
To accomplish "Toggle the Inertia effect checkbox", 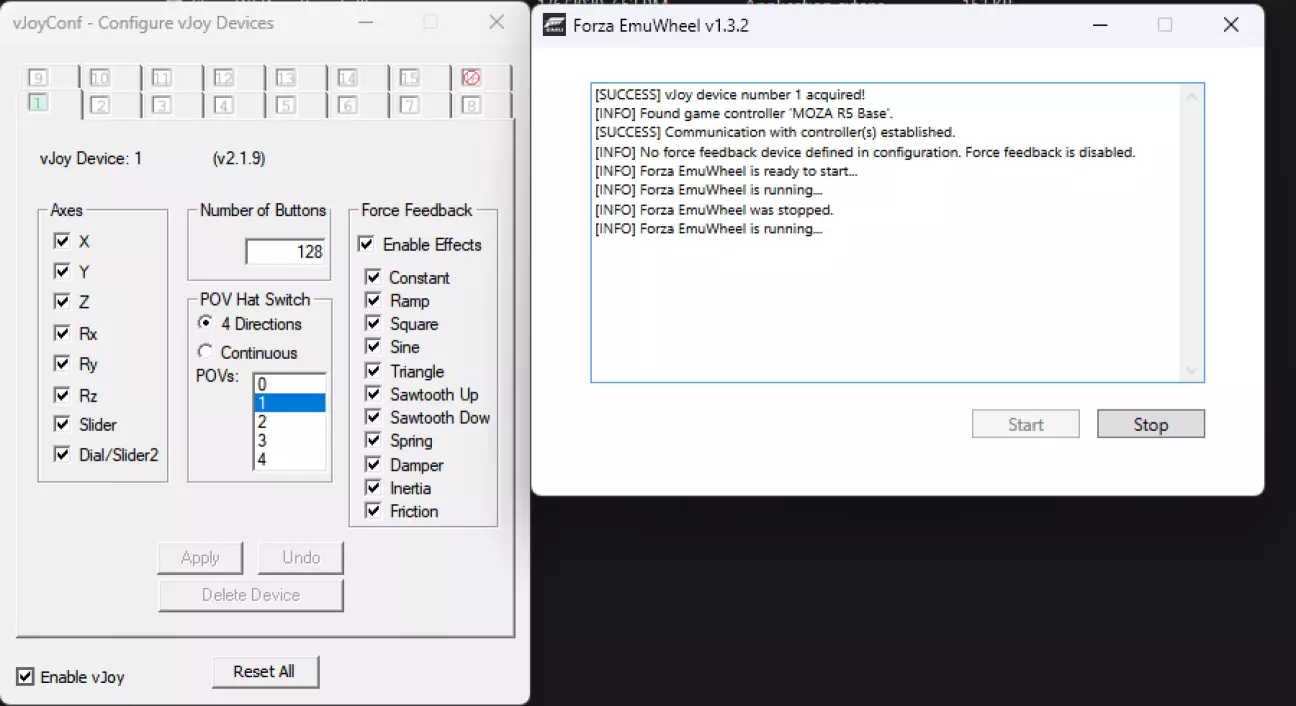I will point(373,488).
